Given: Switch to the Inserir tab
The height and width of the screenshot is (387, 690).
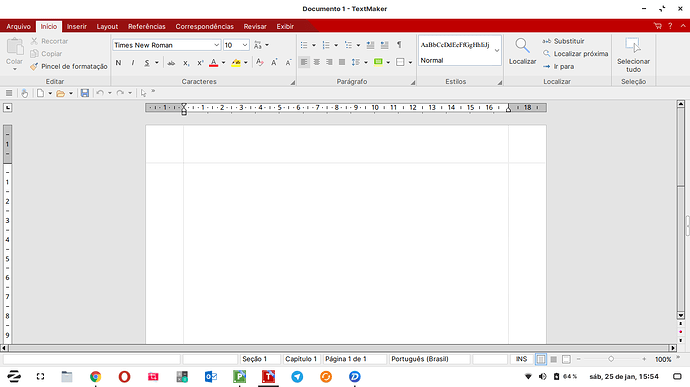Looking at the screenshot, I should pos(77,26).
